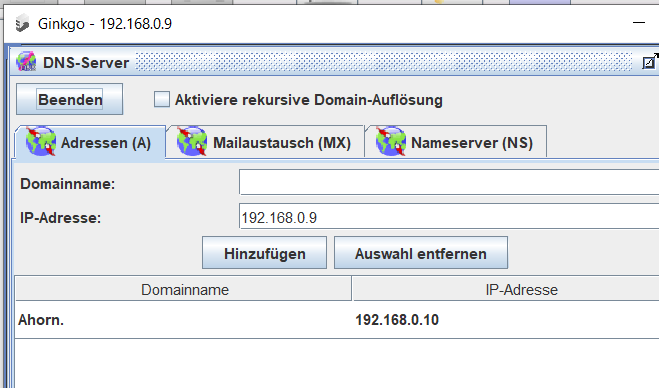
Task: Switch to the Adressen (A) tab
Action: [x=90, y=143]
